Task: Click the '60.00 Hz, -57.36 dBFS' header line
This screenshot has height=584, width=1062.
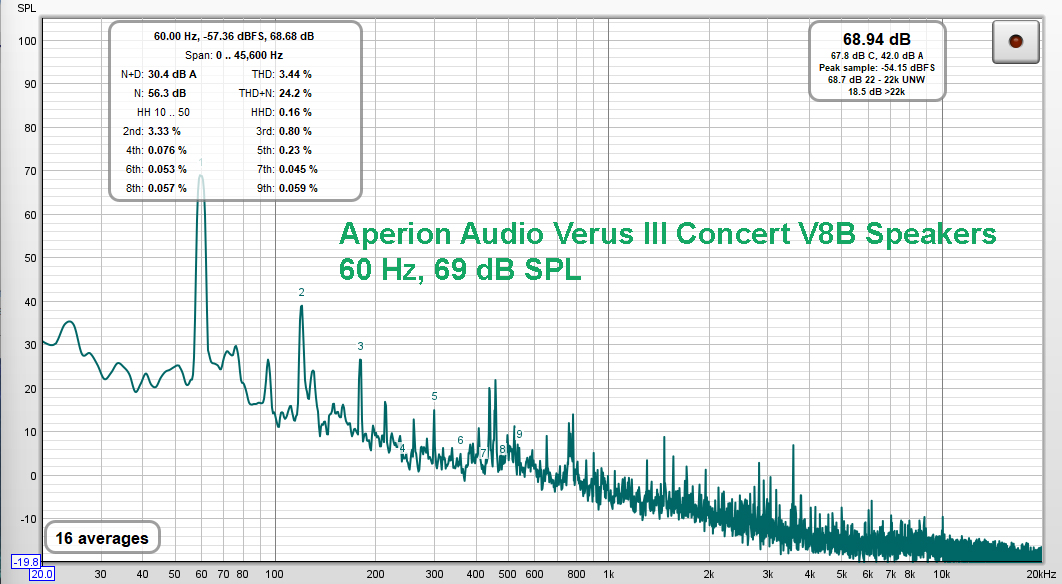Action: (x=234, y=37)
